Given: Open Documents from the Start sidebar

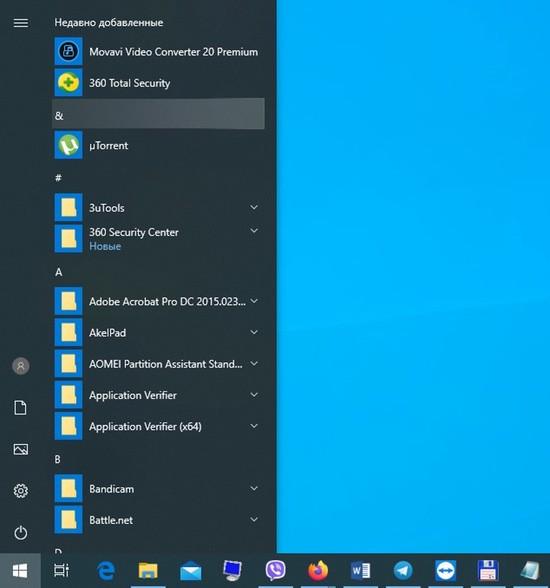Looking at the screenshot, I should [x=21, y=408].
